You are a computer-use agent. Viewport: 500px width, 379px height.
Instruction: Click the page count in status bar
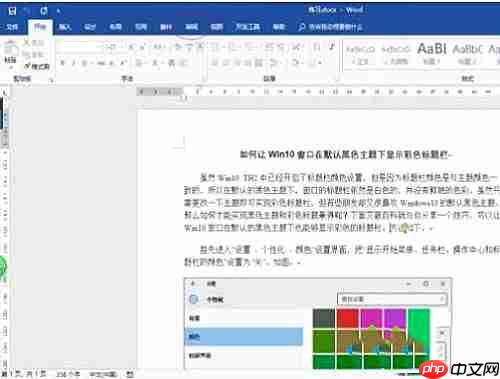pyautogui.click(x=24, y=374)
